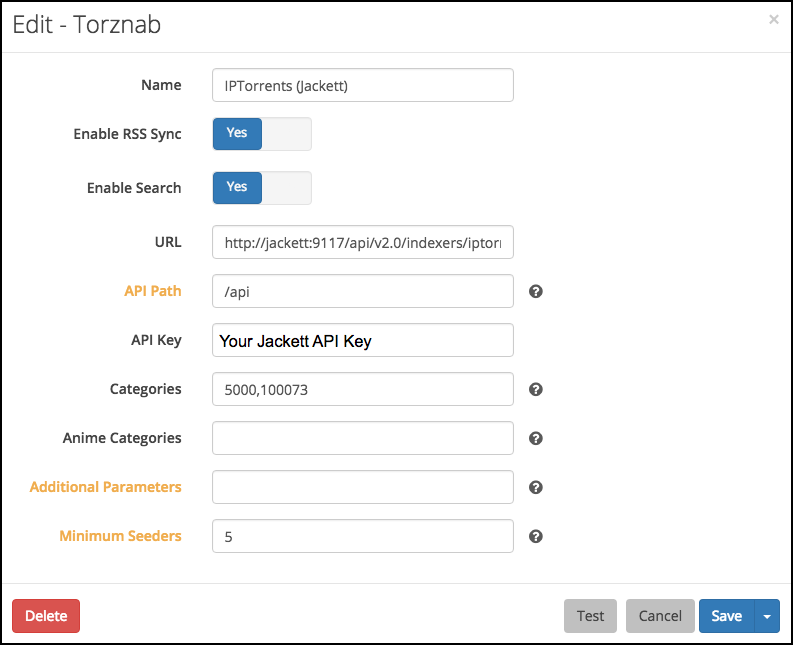Image resolution: width=793 pixels, height=645 pixels.
Task: Focus the Name input field
Action: [363, 85]
